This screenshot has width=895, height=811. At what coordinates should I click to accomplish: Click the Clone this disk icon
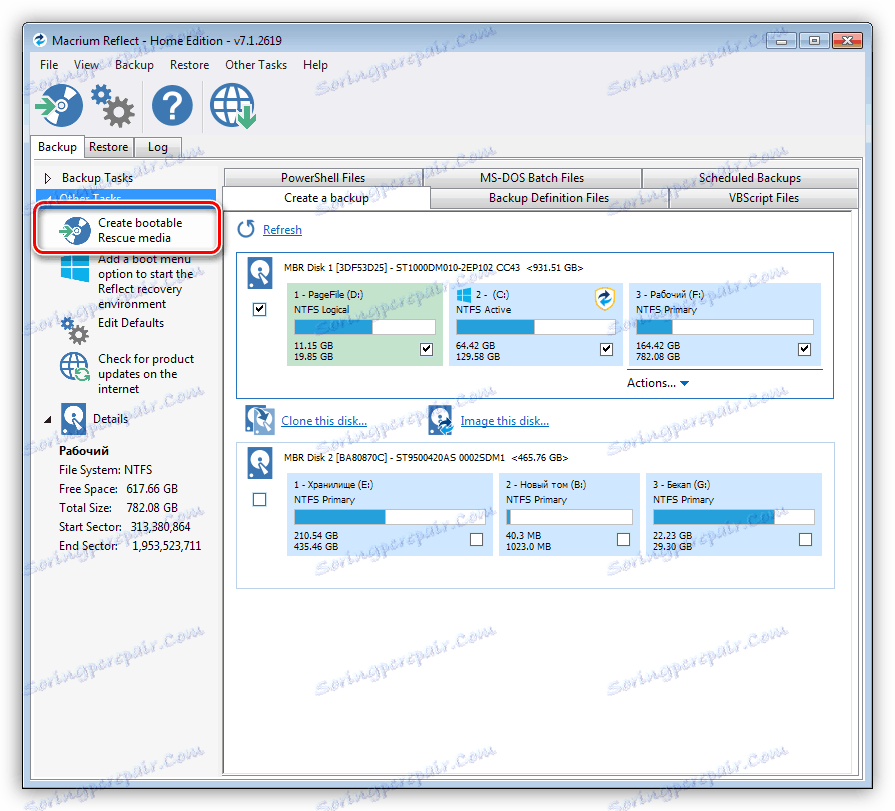coord(260,420)
